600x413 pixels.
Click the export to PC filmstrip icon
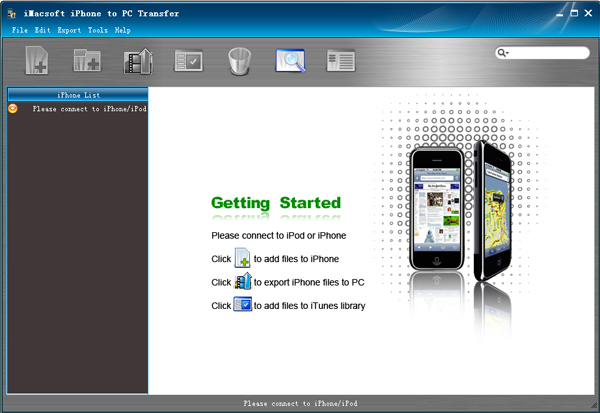point(137,60)
